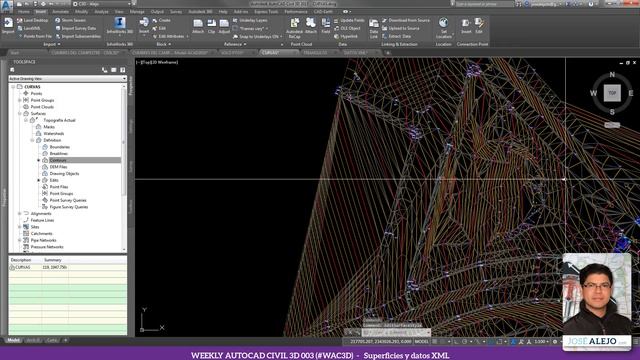Click Autodesk ReCap icon
Image resolution: width=640 pixels, height=360 pixels.
294,23
